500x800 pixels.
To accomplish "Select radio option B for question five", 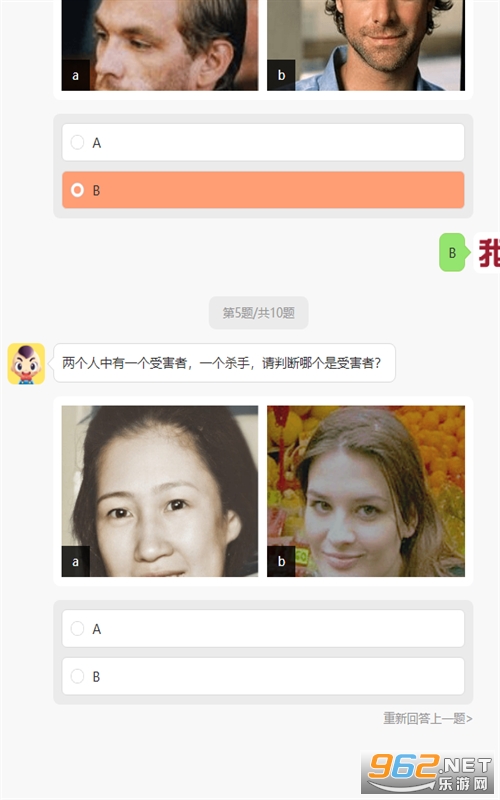I will [x=263, y=676].
